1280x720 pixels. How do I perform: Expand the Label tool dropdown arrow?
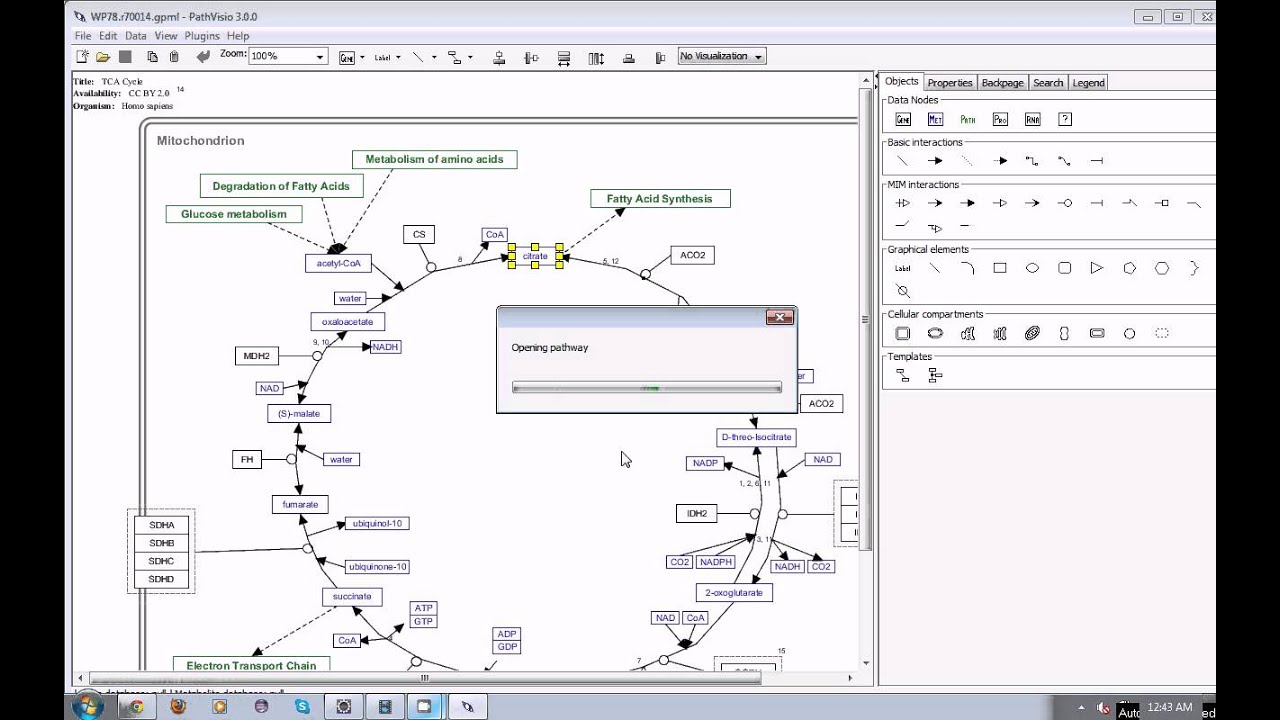[398, 57]
